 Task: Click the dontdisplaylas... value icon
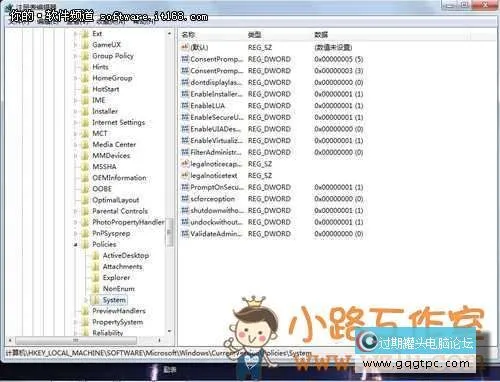point(185,82)
